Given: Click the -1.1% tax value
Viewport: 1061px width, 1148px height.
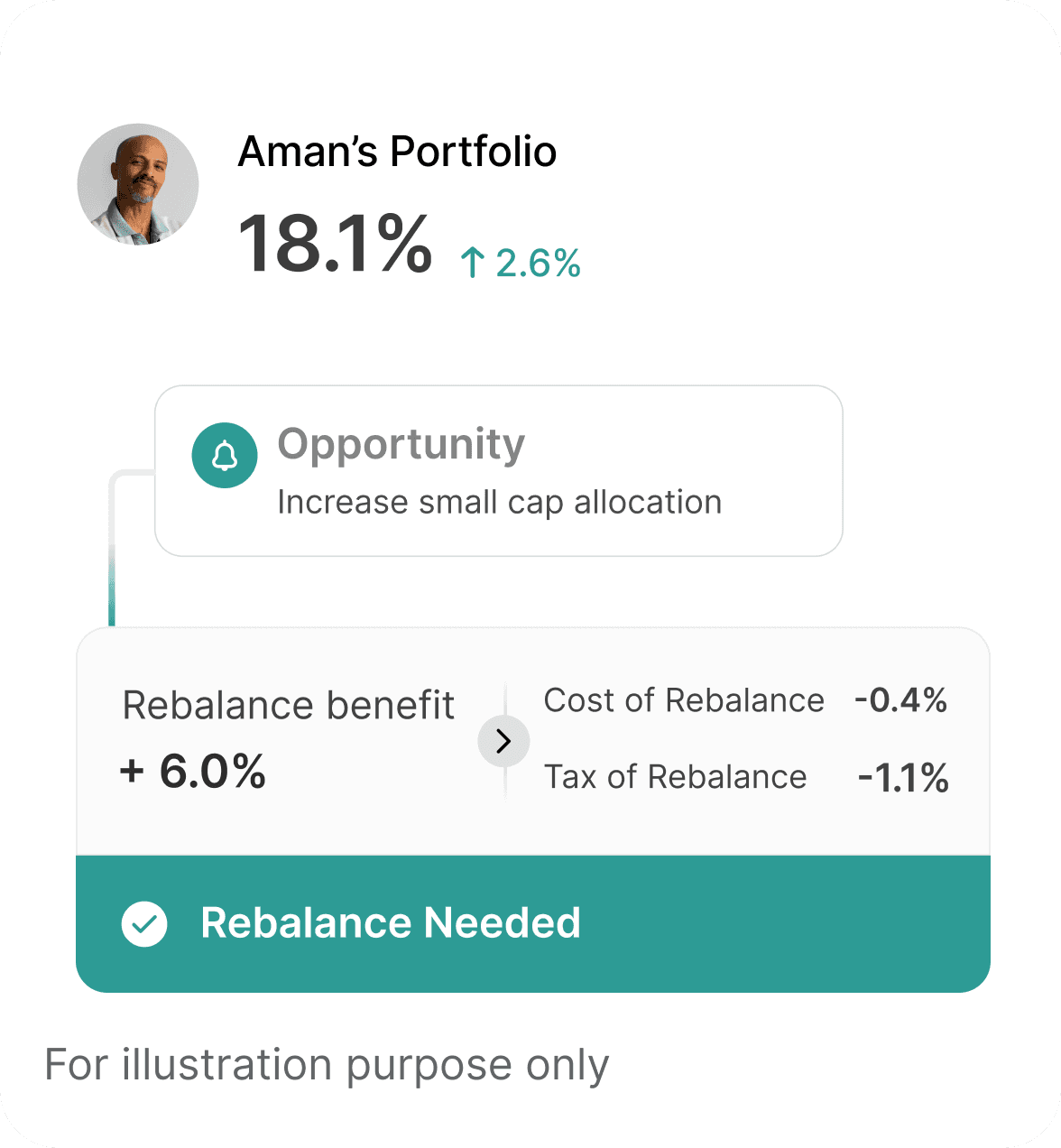Looking at the screenshot, I should 903,778.
